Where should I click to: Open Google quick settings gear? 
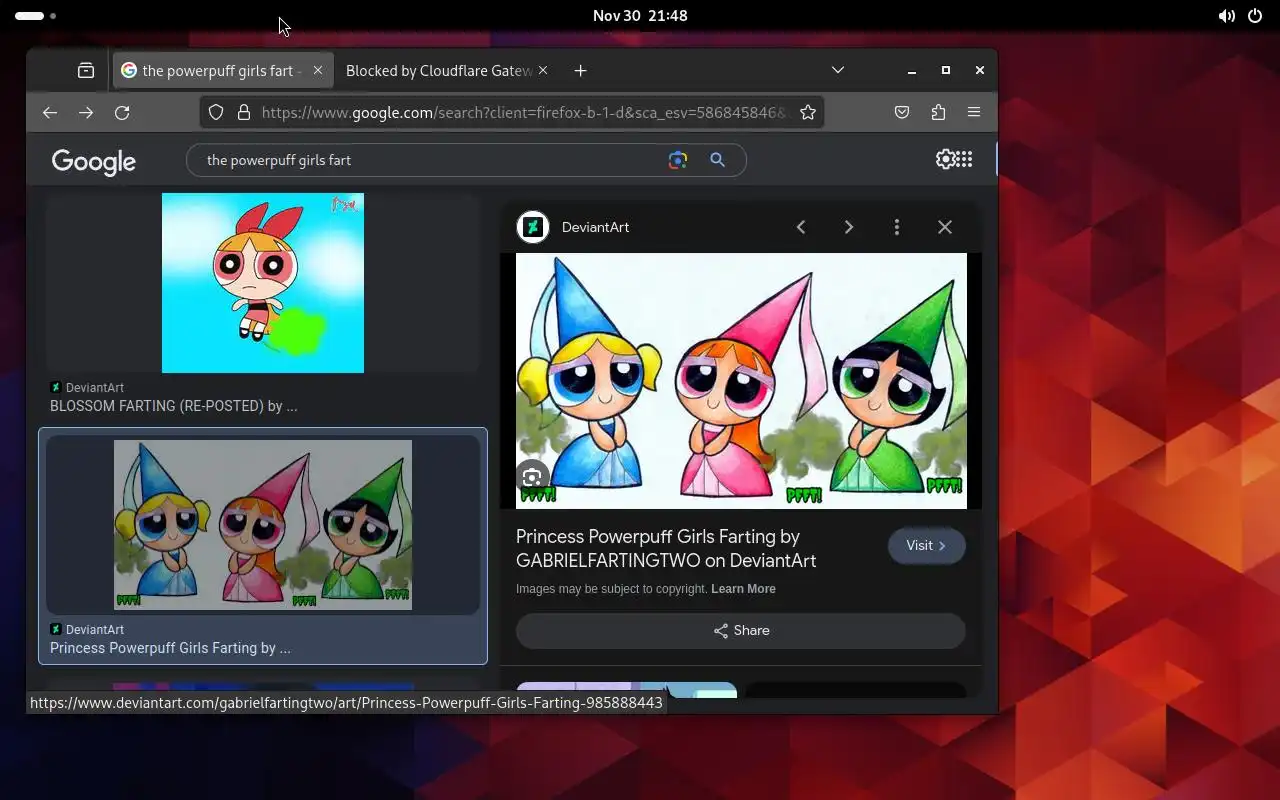click(945, 159)
